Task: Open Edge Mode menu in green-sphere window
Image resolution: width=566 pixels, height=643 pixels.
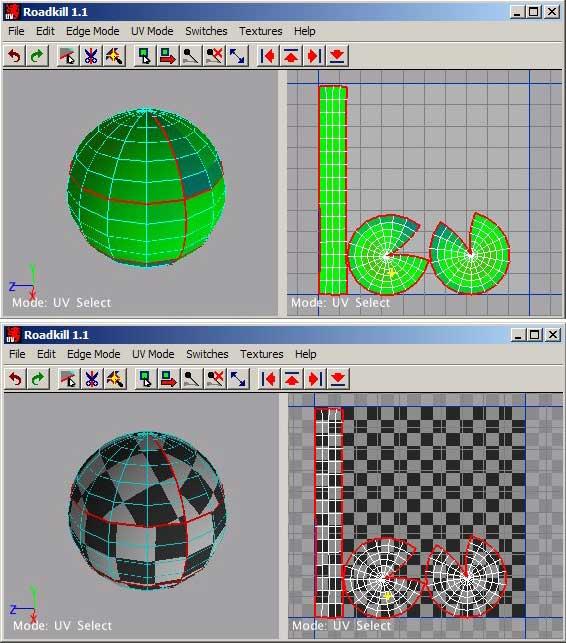Action: (93, 31)
